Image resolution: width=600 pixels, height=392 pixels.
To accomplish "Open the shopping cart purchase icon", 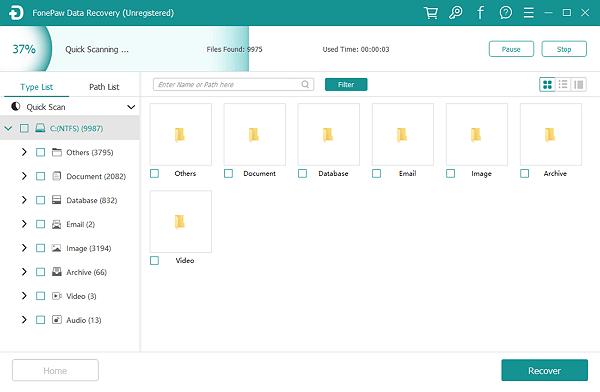I will (431, 13).
